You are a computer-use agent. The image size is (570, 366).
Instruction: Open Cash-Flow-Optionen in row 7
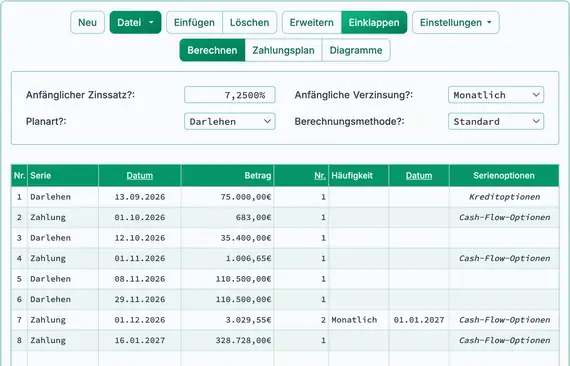click(504, 320)
